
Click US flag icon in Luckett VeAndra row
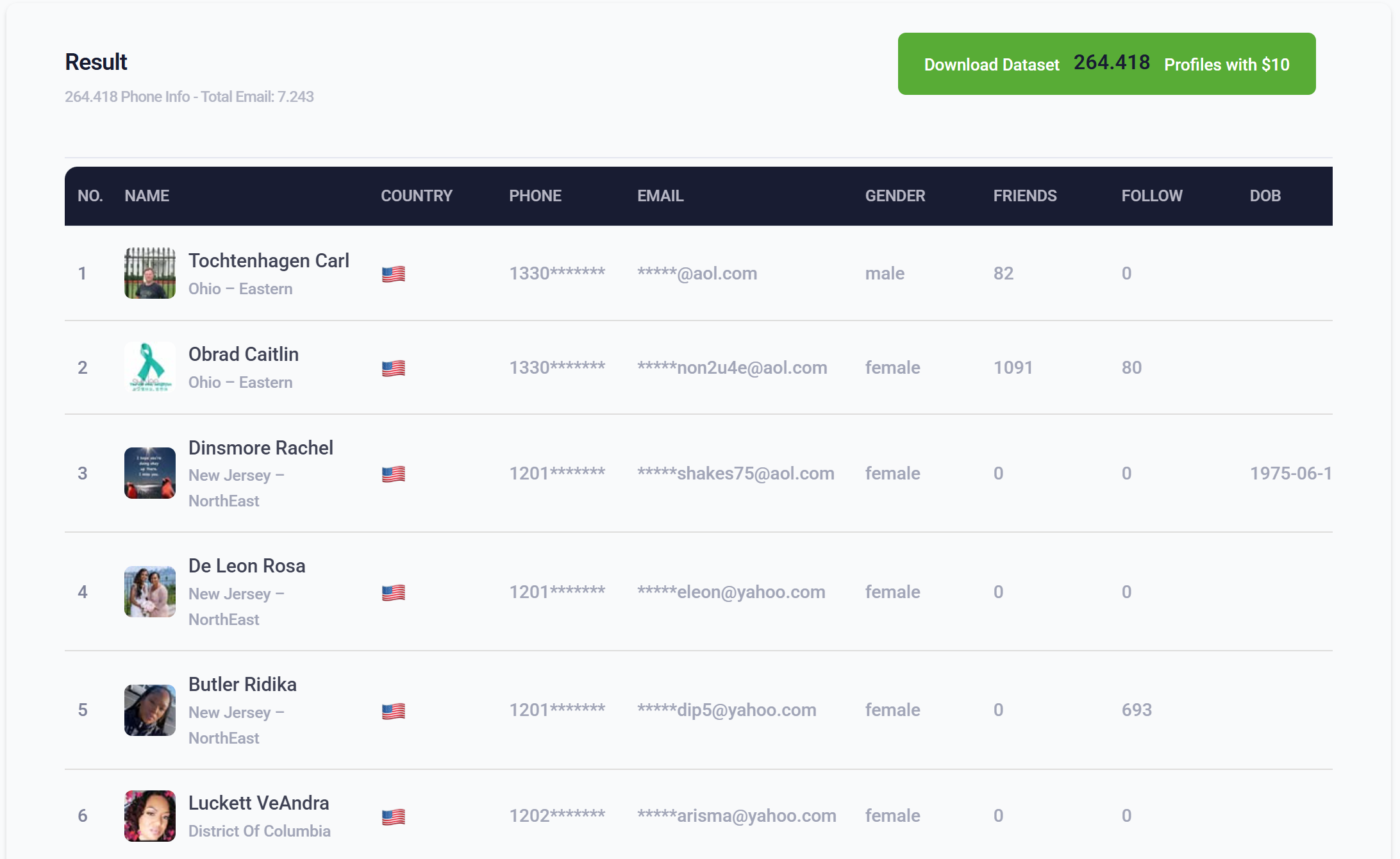click(x=393, y=817)
